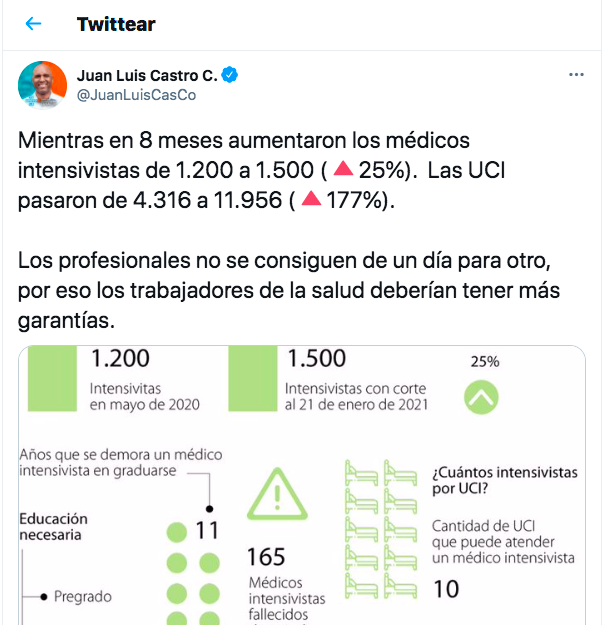Click the Pregrado label in infographic
This screenshot has width=603, height=625.
(x=83, y=597)
